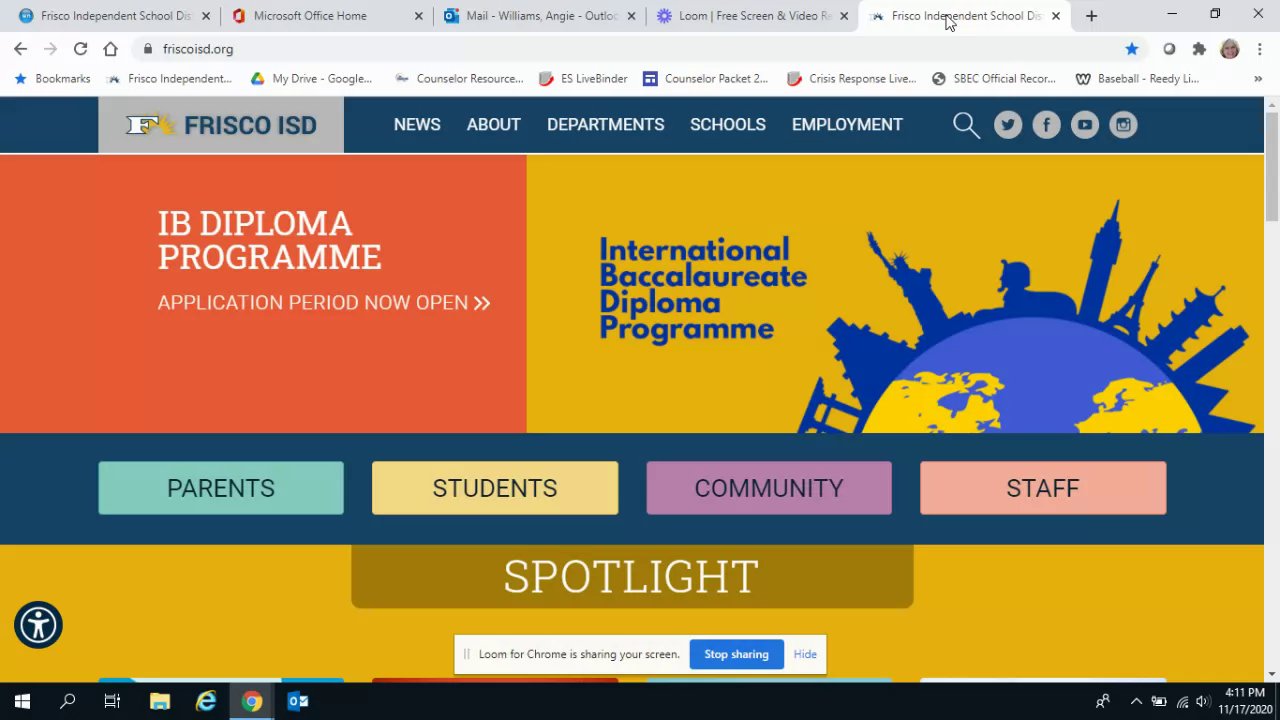Open the Bookmarks folder in bookmarks bar
This screenshot has width=1280, height=720.
click(x=52, y=79)
